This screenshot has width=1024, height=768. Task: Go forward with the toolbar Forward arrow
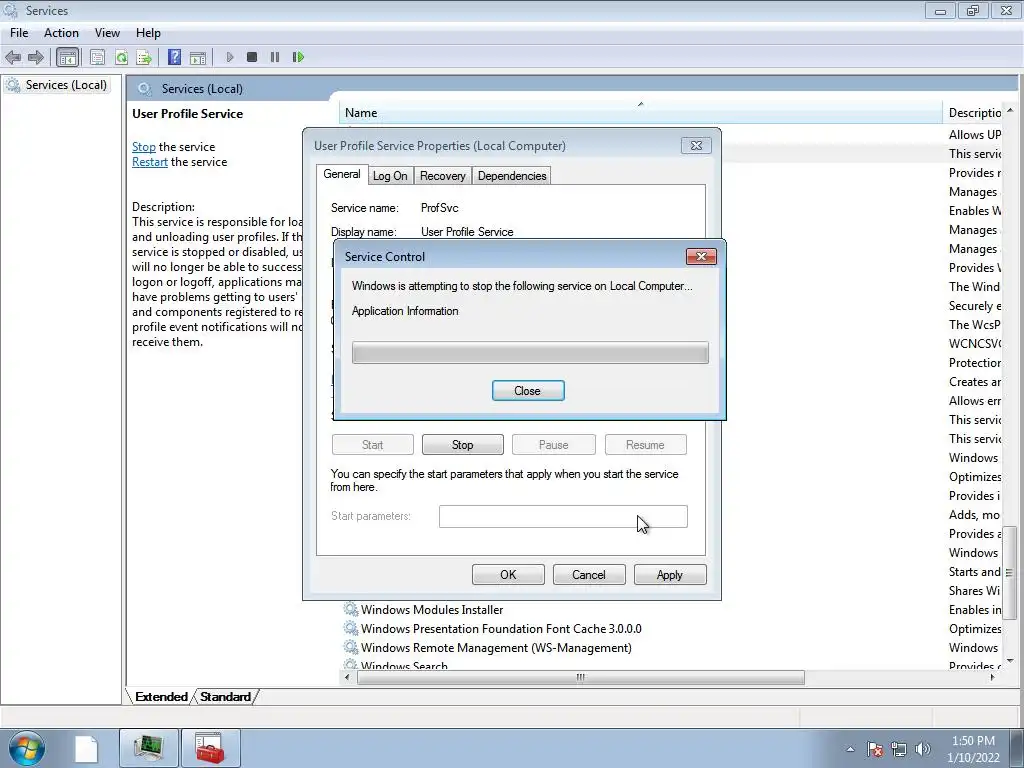[36, 57]
